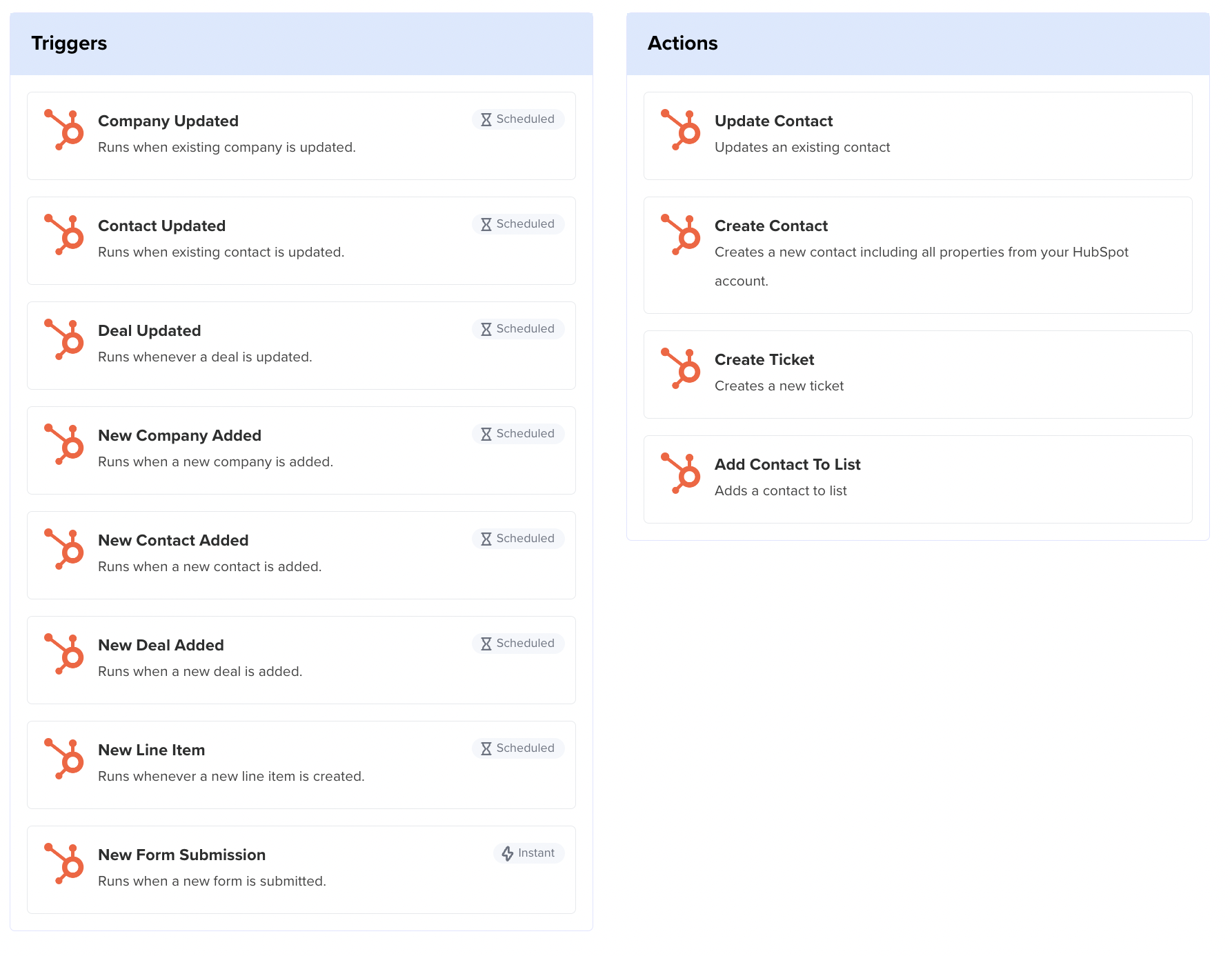Screen dimensions: 1232x956
Task: Click the hourglass icon in the Deal Updated badge
Action: 486,328
